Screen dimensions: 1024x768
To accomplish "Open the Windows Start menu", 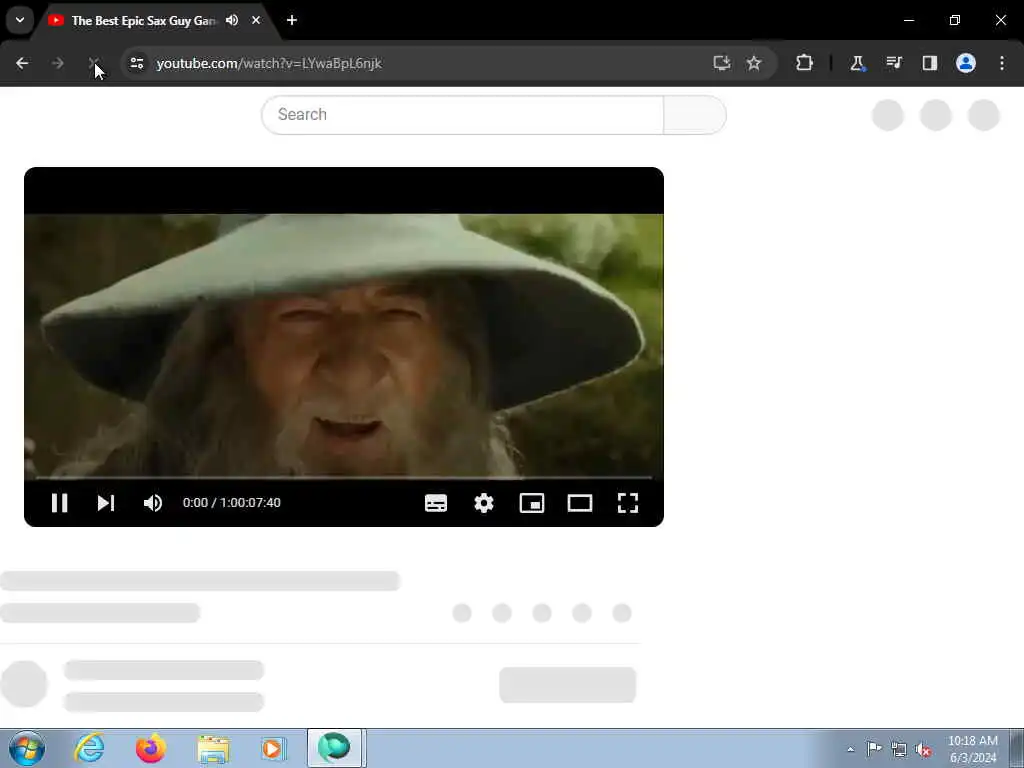I will pos(27,748).
